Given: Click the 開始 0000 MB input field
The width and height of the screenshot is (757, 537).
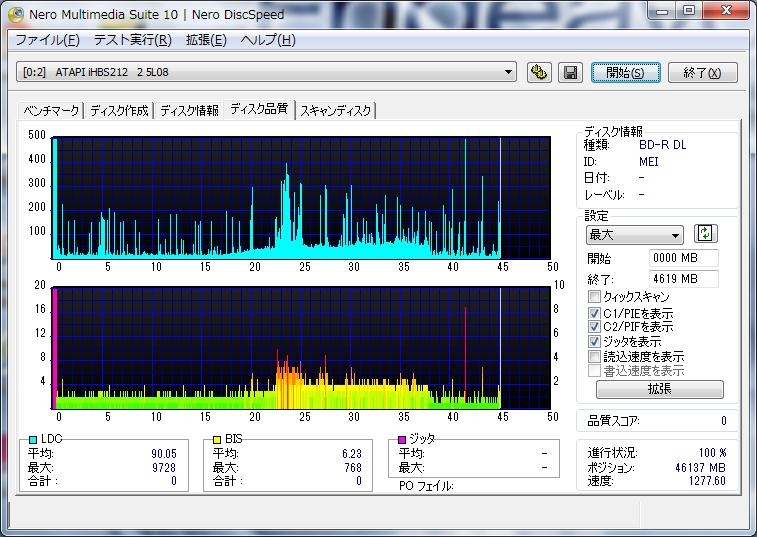Looking at the screenshot, I should click(x=684, y=258).
